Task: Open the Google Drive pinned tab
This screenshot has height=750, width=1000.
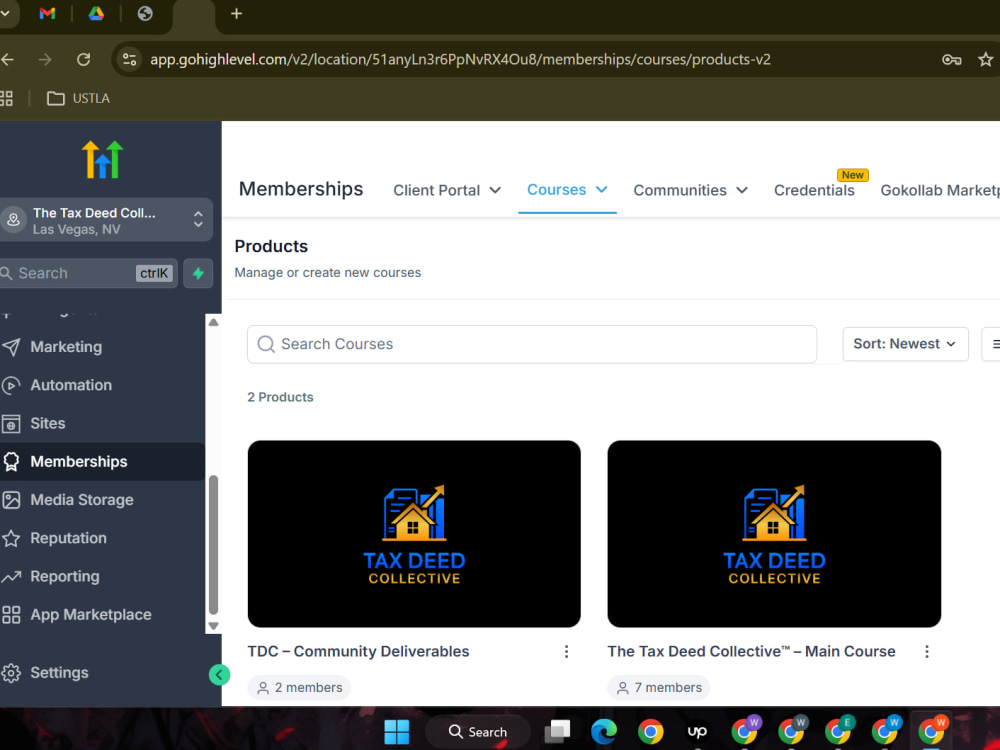Action: pyautogui.click(x=96, y=13)
